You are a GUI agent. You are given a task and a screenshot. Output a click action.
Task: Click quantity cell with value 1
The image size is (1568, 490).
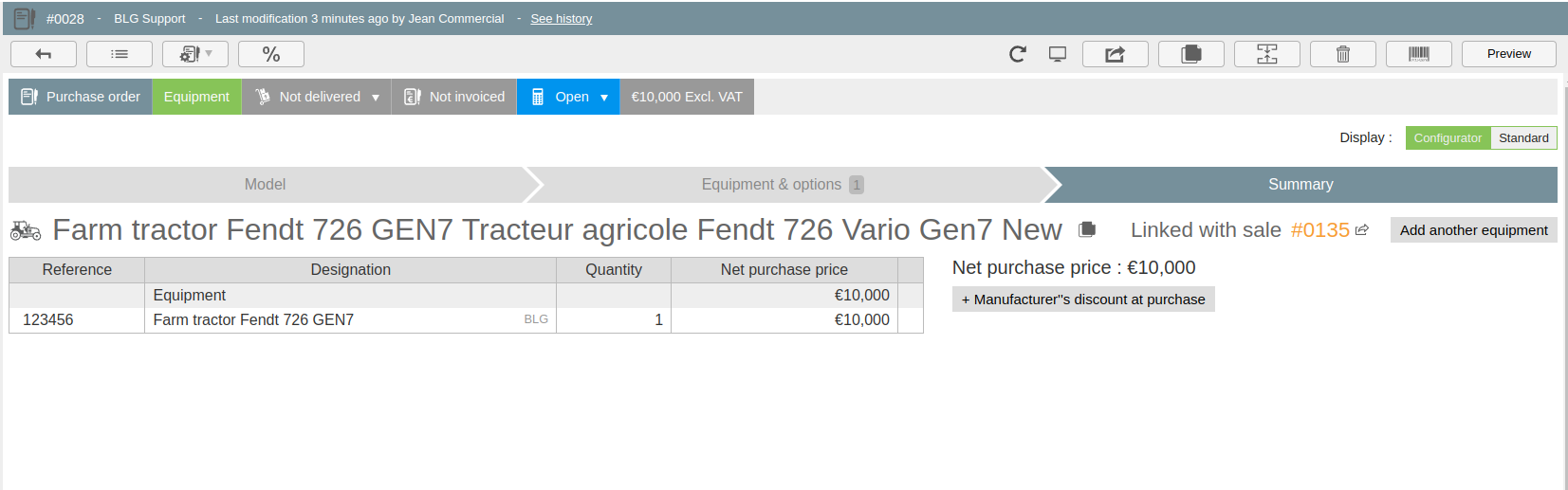point(614,320)
